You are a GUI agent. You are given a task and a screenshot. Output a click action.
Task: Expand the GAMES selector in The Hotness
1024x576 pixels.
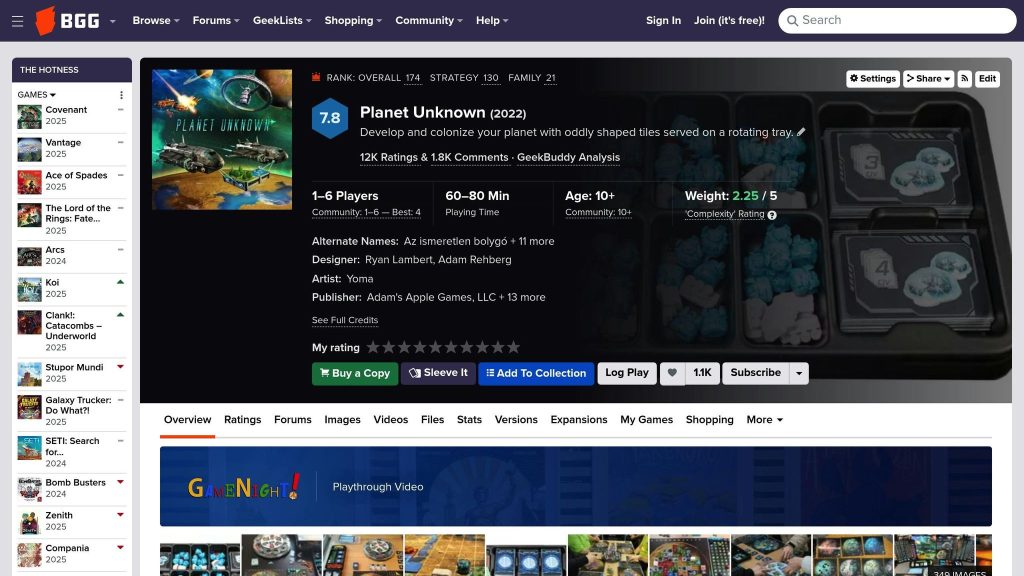[36, 95]
